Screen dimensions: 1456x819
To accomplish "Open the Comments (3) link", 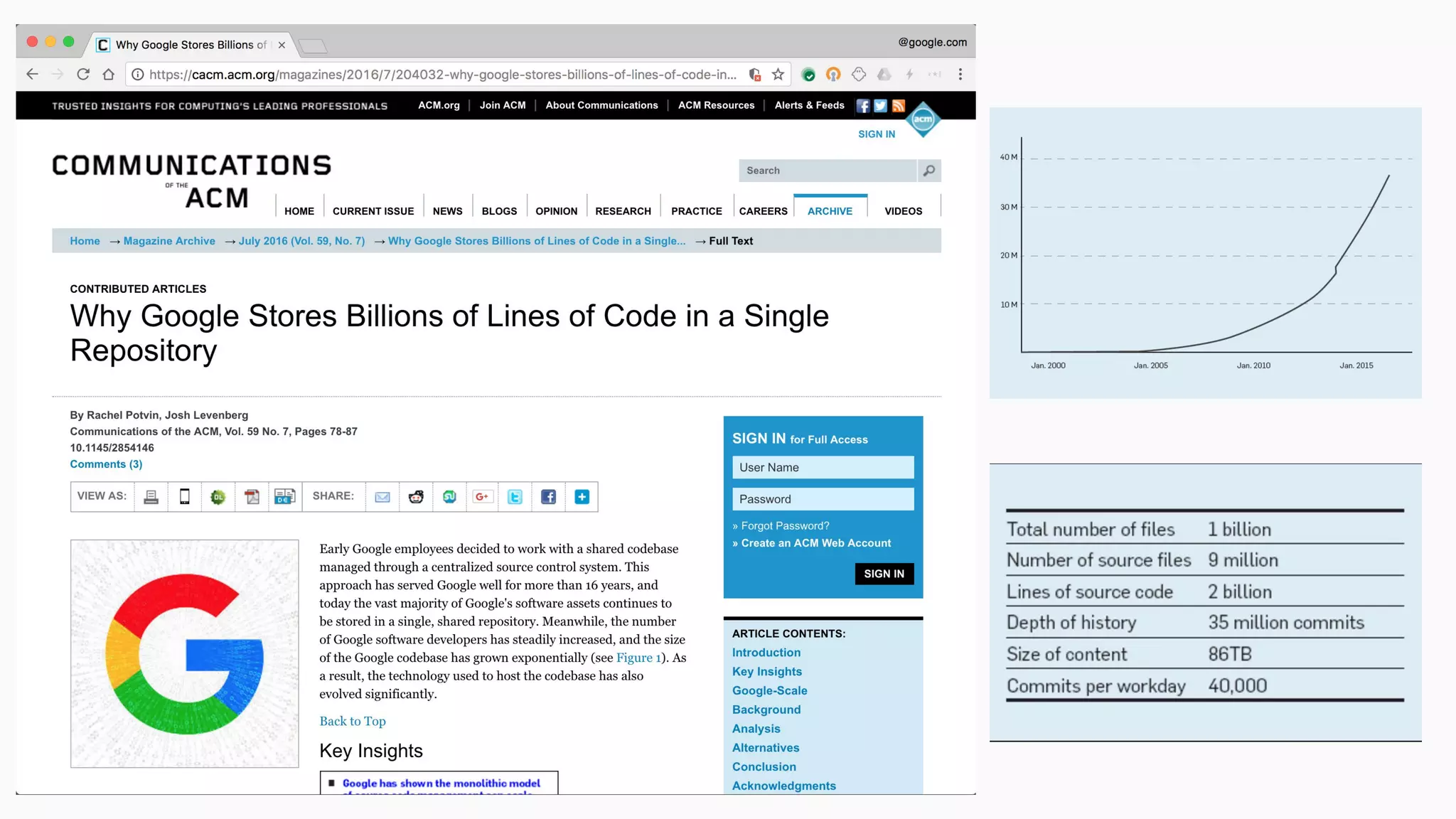I will click(x=106, y=464).
